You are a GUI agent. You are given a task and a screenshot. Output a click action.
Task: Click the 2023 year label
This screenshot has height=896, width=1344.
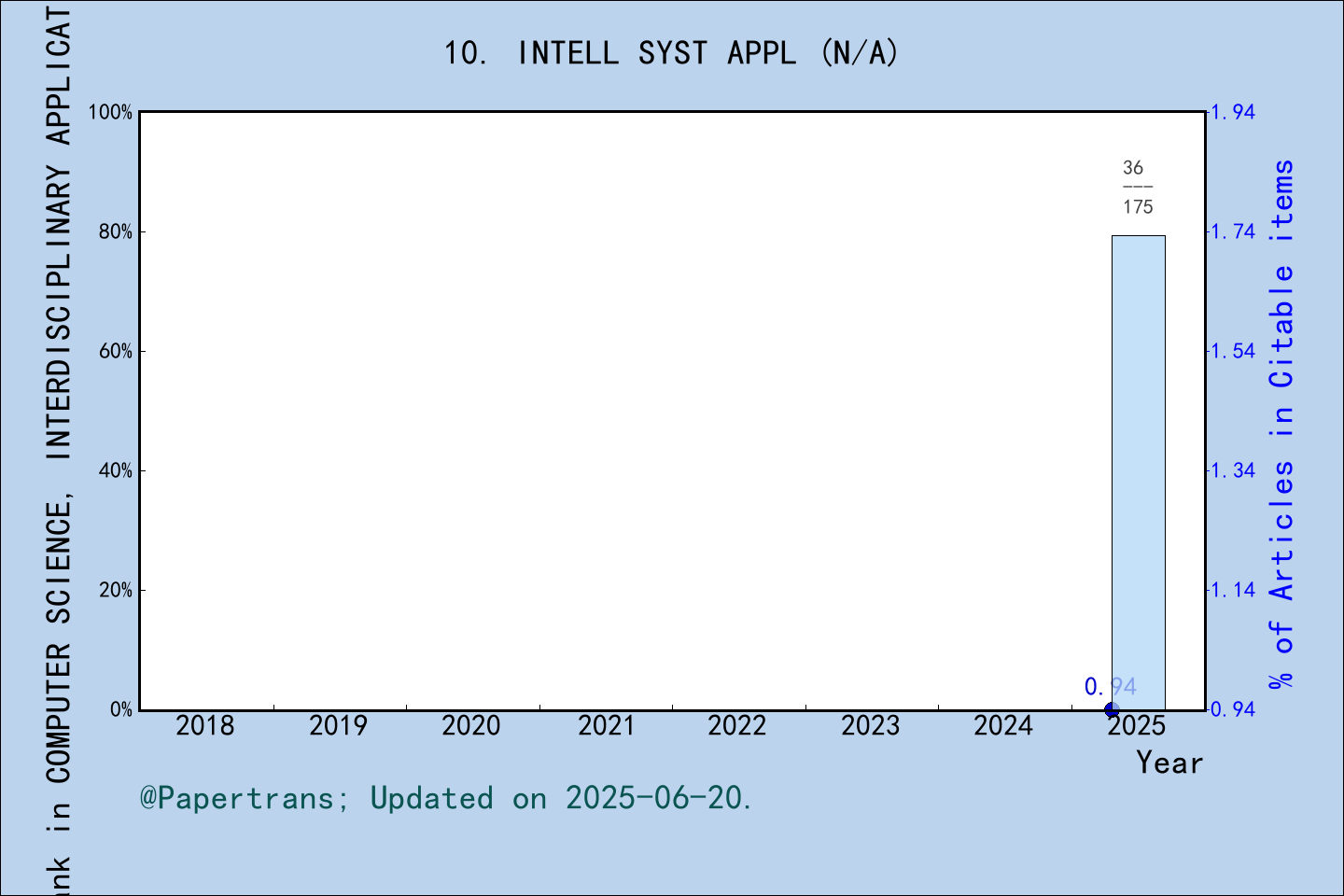[x=871, y=725]
